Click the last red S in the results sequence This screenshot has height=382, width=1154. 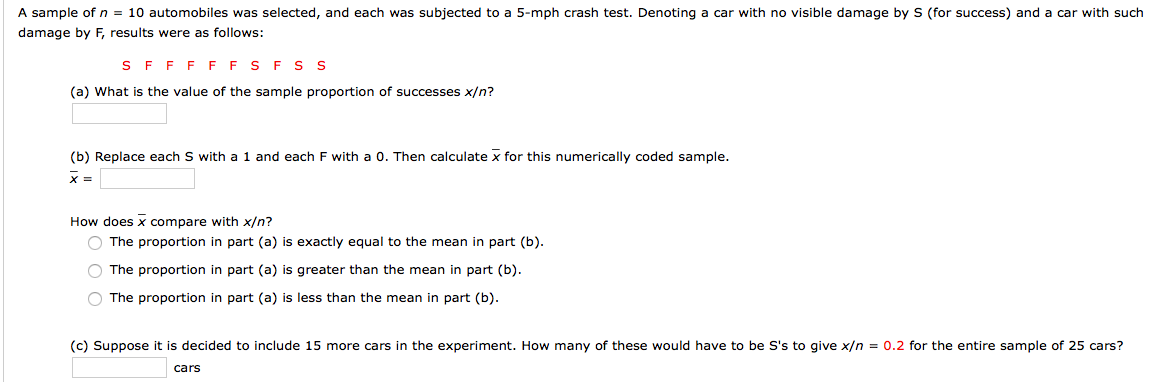[321, 66]
